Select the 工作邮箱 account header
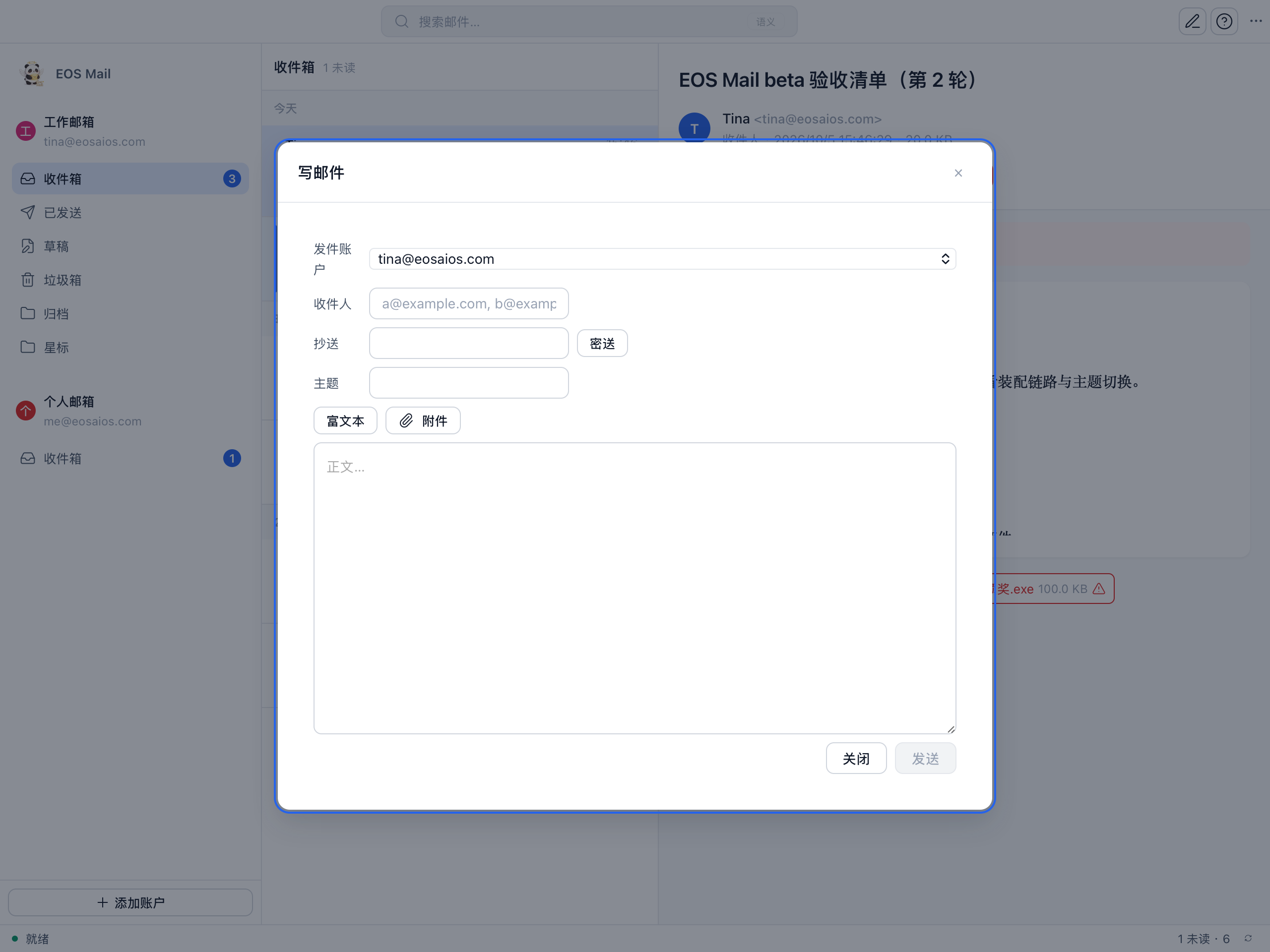Viewport: 1270px width, 952px height. pos(130,131)
